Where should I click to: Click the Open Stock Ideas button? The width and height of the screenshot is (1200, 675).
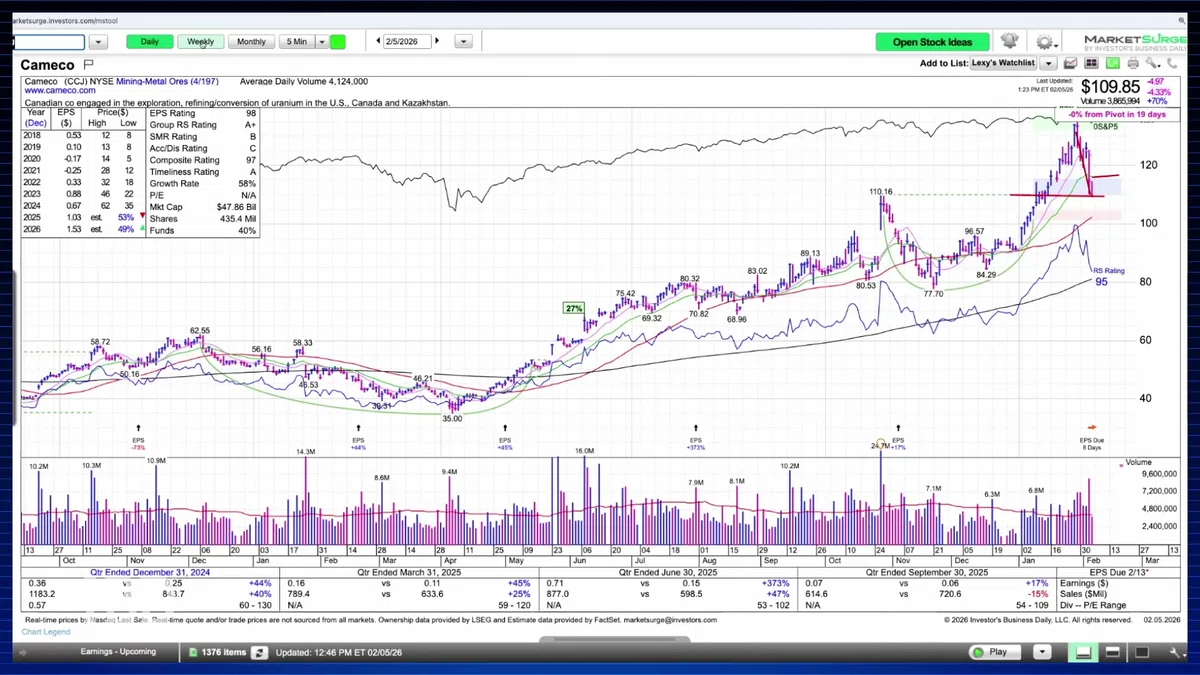pos(932,42)
